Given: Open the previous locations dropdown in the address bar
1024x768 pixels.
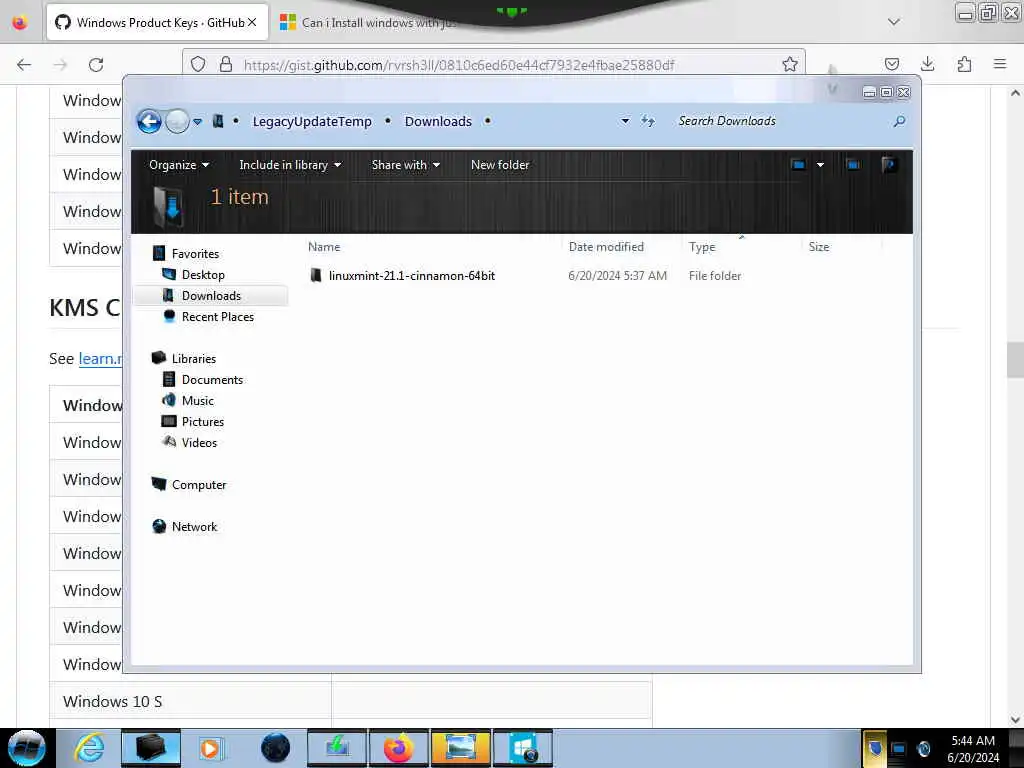Looking at the screenshot, I should click(625, 121).
